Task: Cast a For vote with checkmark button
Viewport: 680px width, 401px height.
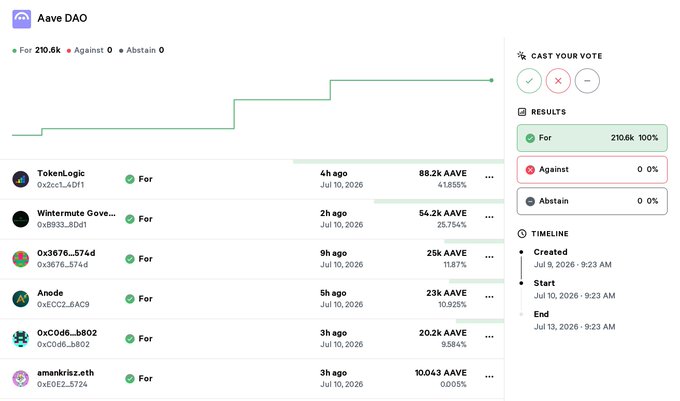Action: pos(529,81)
